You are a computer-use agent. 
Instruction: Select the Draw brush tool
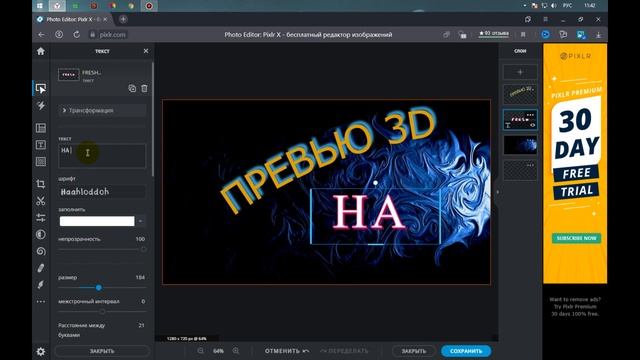(x=41, y=284)
